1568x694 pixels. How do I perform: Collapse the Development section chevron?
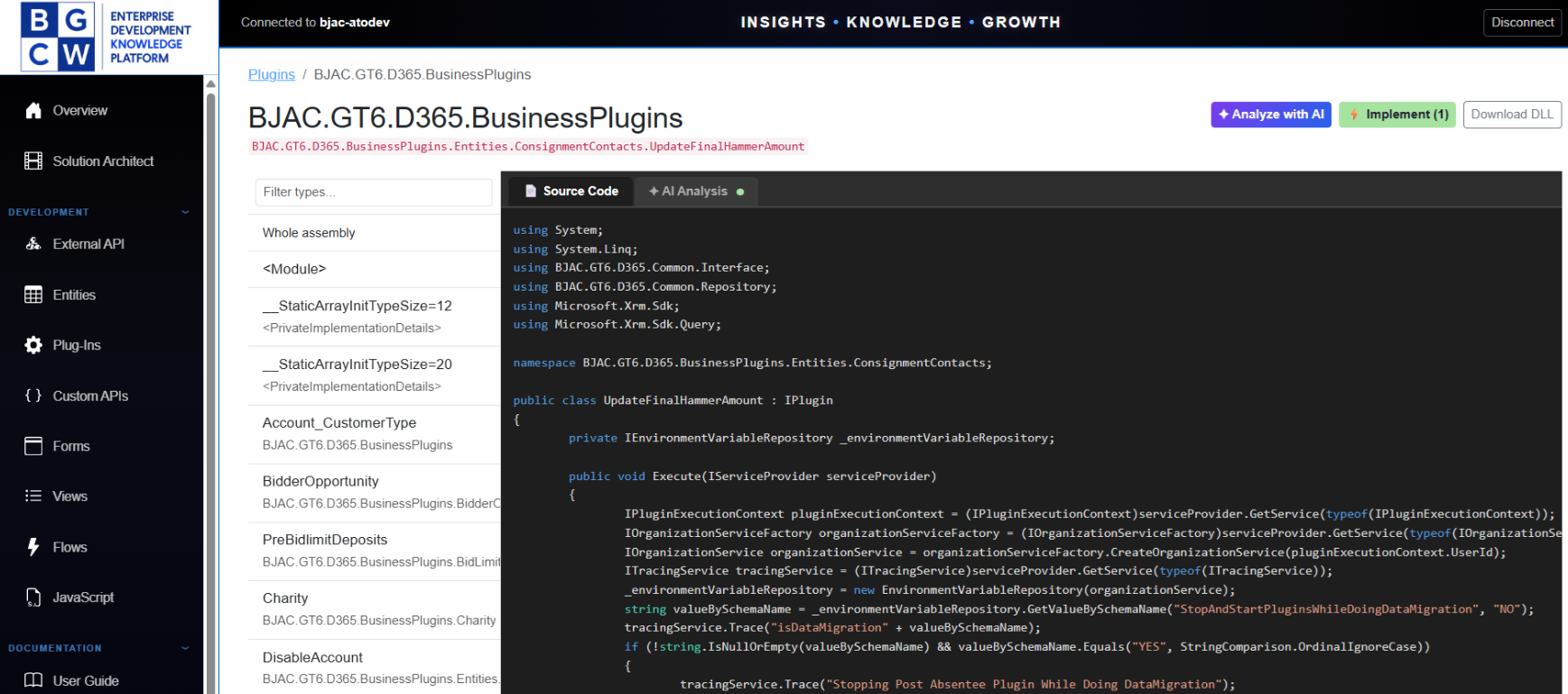coord(185,212)
